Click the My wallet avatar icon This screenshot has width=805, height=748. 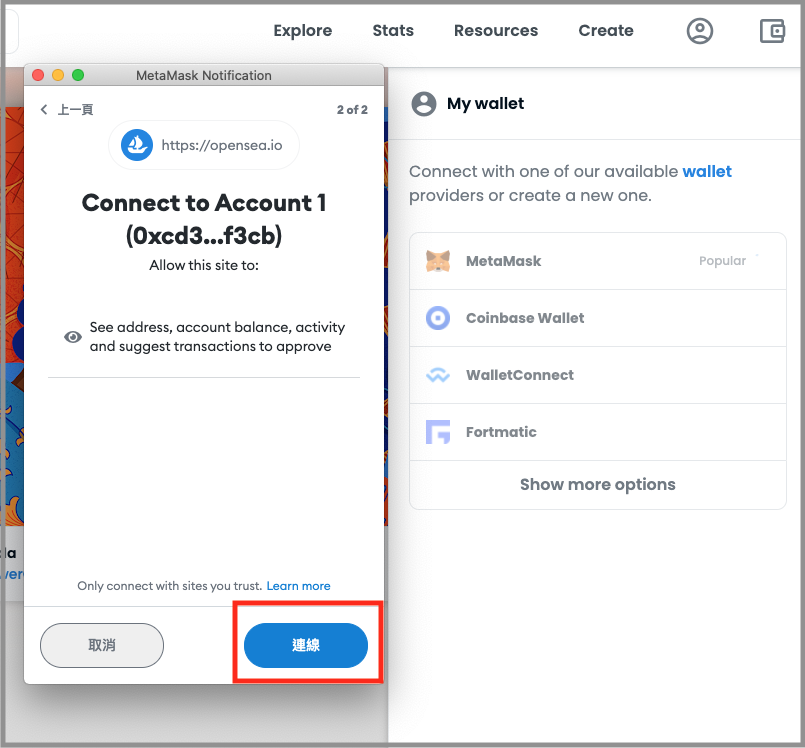click(x=424, y=104)
